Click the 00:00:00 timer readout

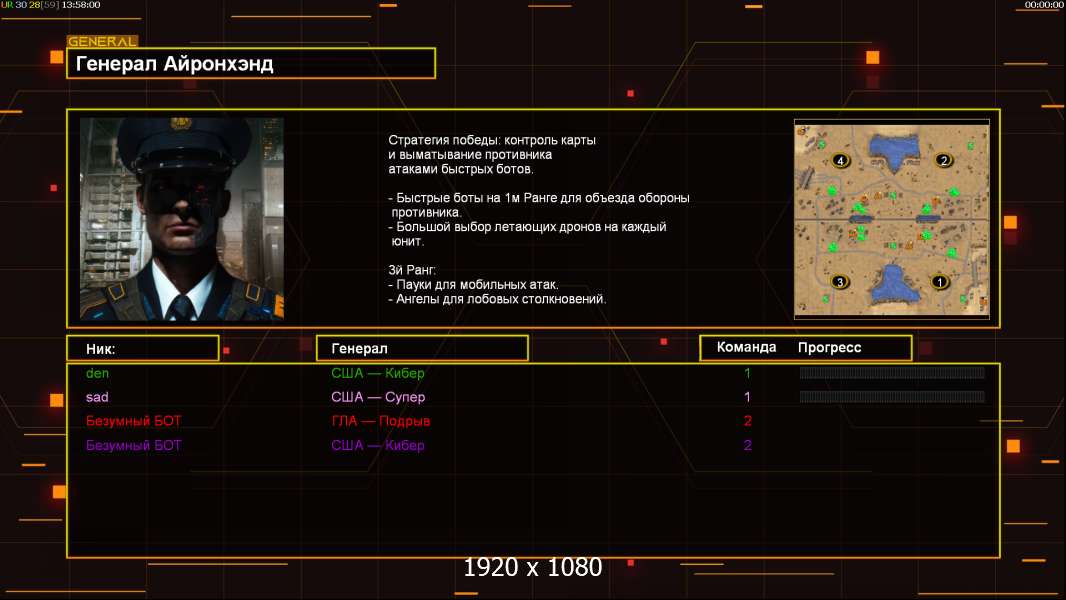(1044, 5)
